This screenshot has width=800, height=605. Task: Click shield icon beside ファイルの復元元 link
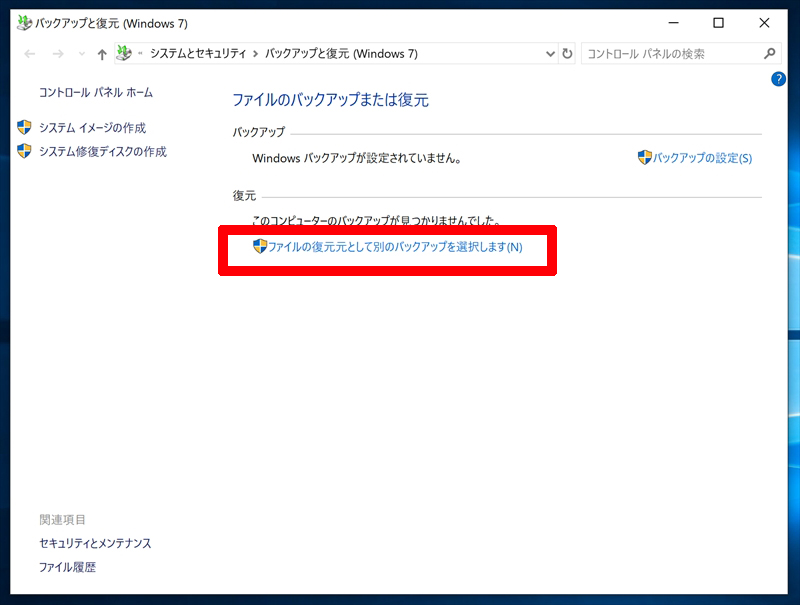pos(260,246)
